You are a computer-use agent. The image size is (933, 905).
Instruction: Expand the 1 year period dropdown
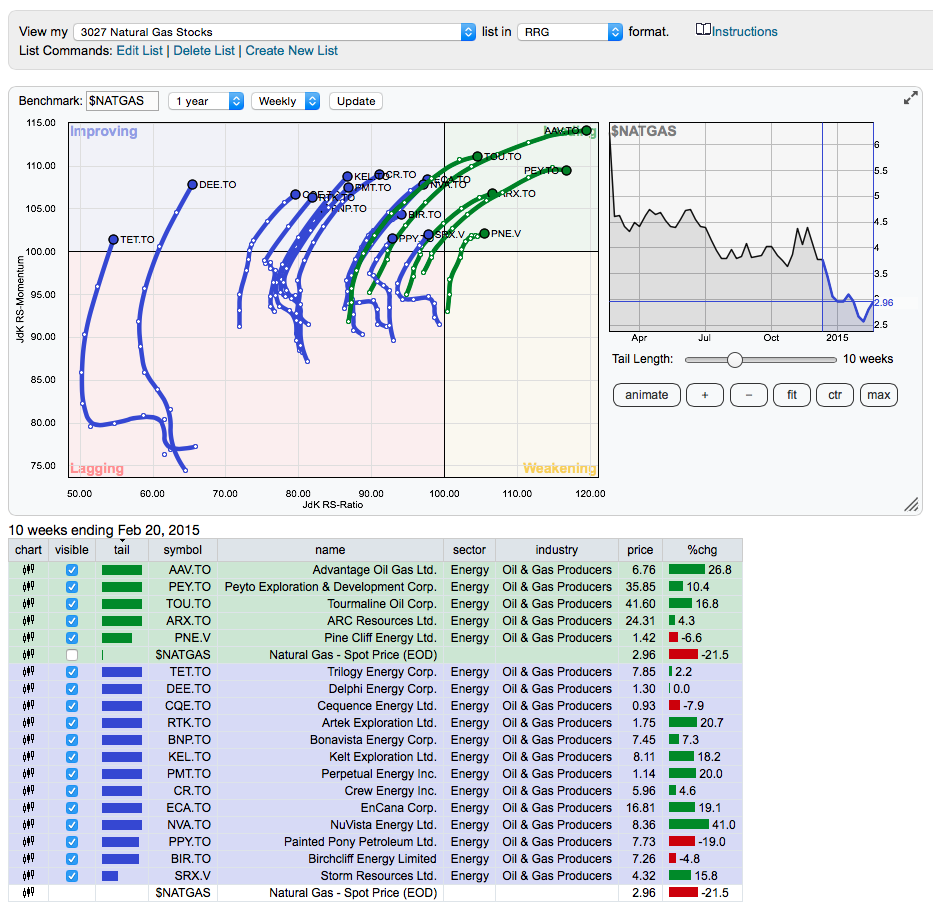click(x=206, y=101)
